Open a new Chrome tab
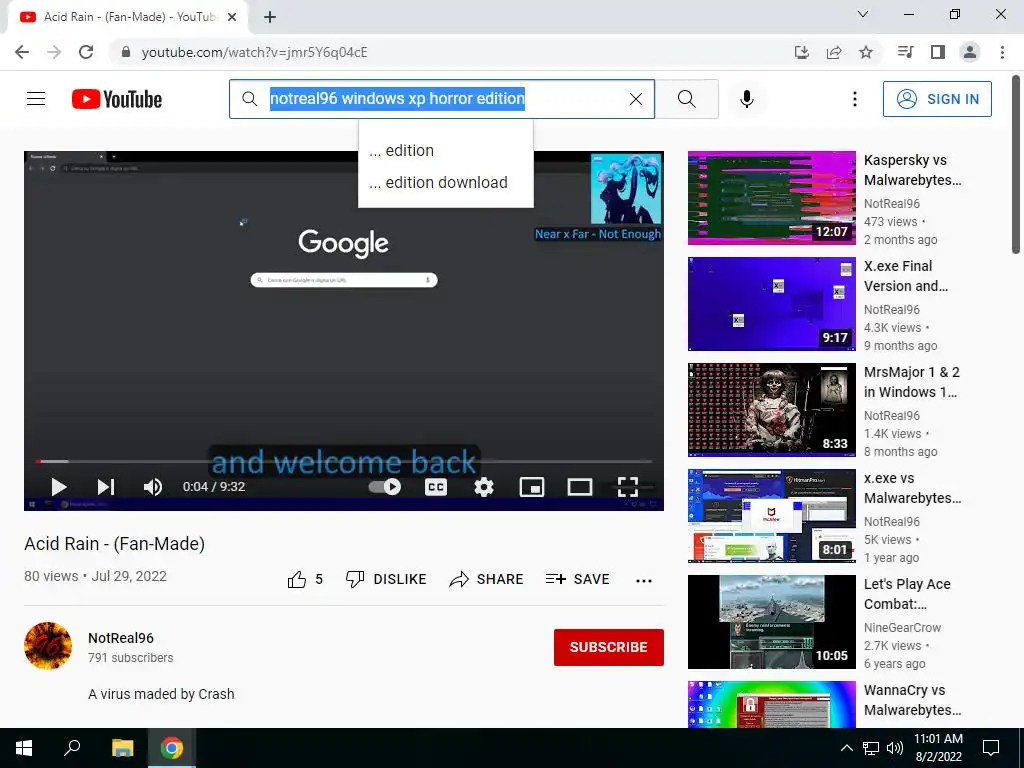This screenshot has width=1024, height=768. click(x=270, y=17)
